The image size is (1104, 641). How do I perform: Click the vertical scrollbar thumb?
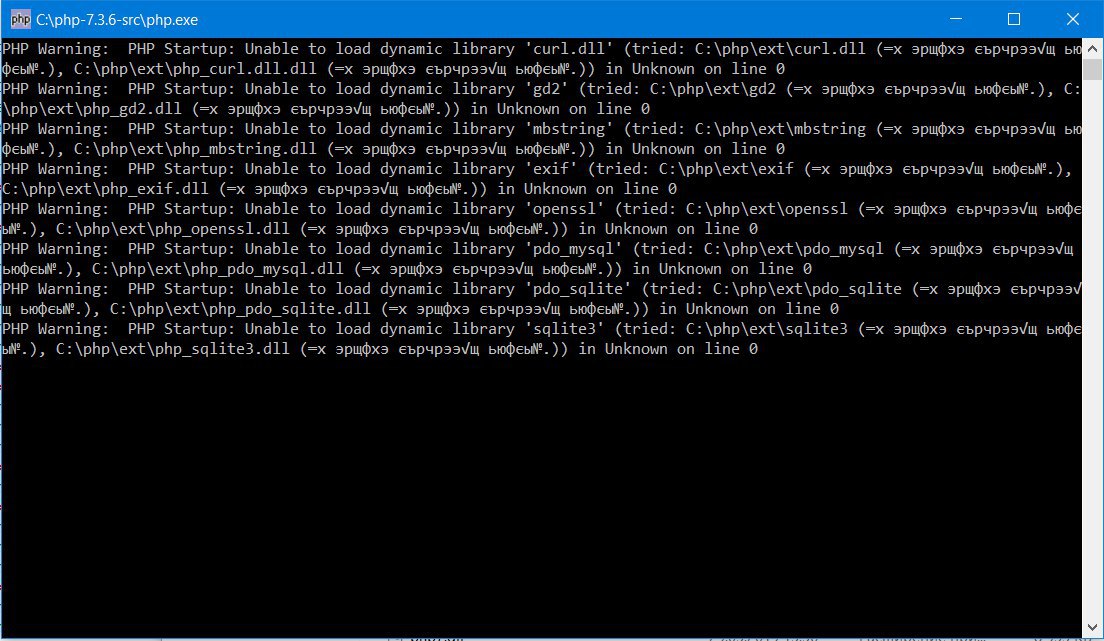[x=1092, y=69]
